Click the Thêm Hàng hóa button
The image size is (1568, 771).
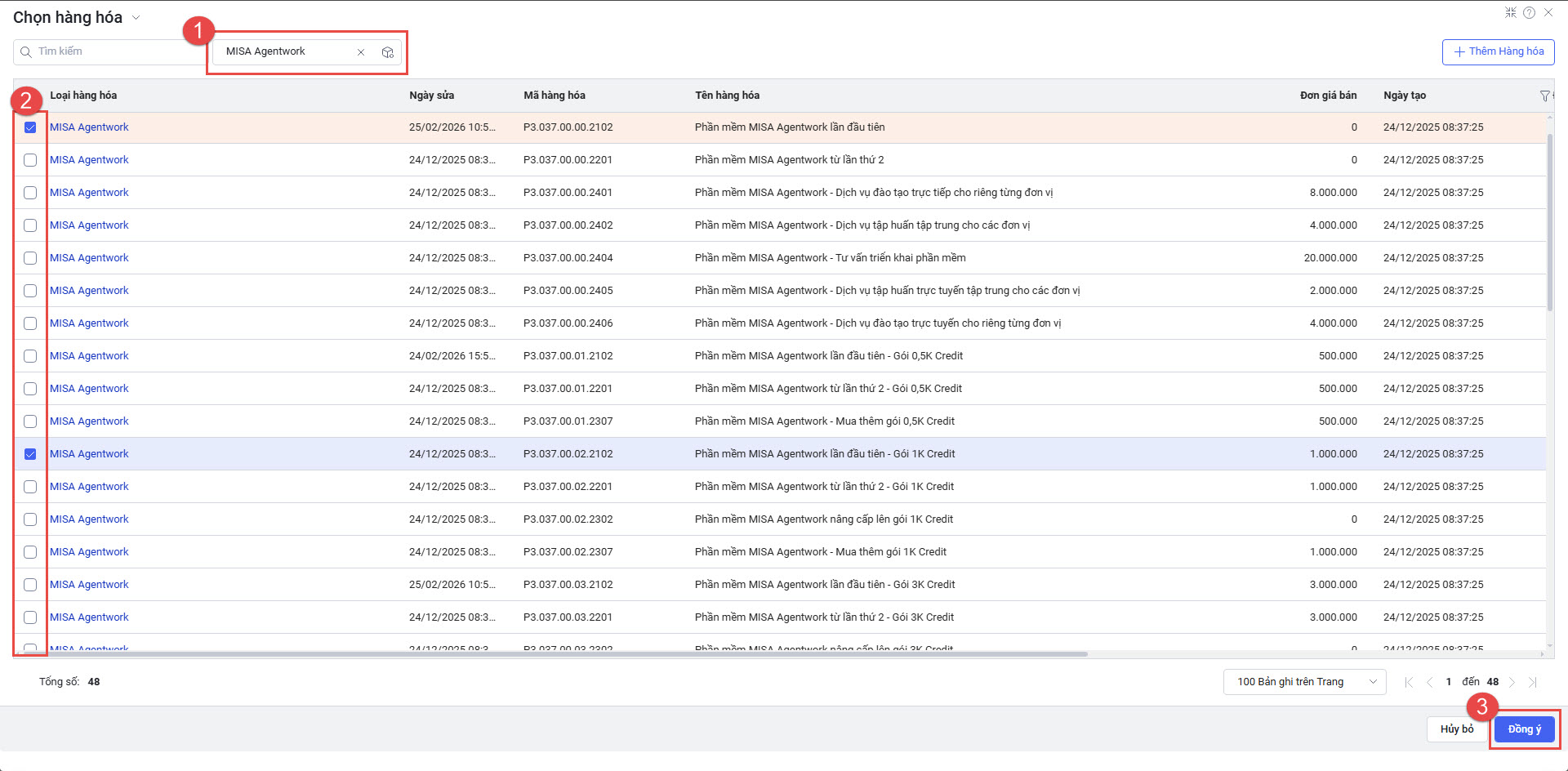1498,51
